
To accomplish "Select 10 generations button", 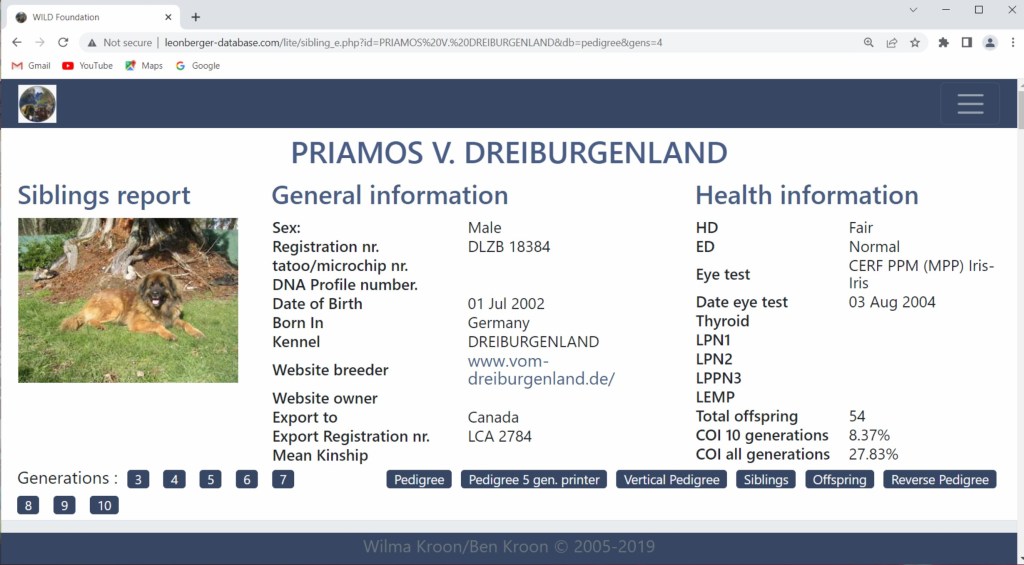I will click(104, 506).
